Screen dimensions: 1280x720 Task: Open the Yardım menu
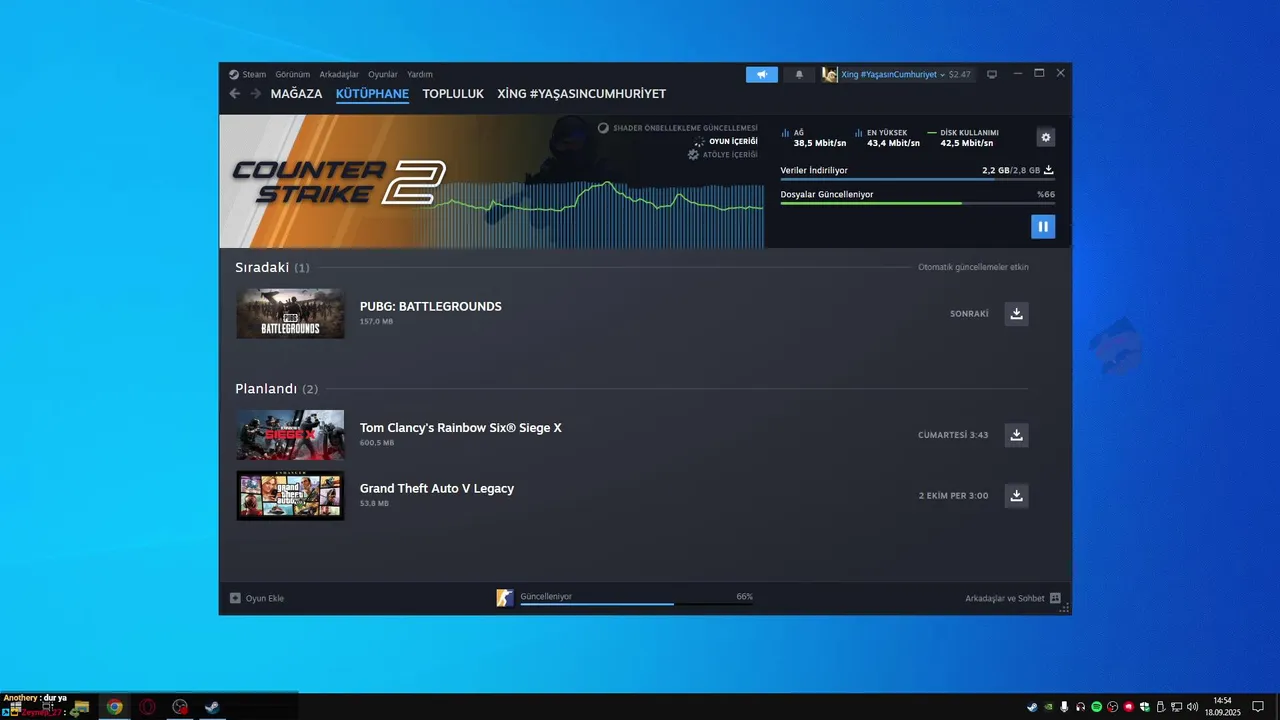click(420, 74)
